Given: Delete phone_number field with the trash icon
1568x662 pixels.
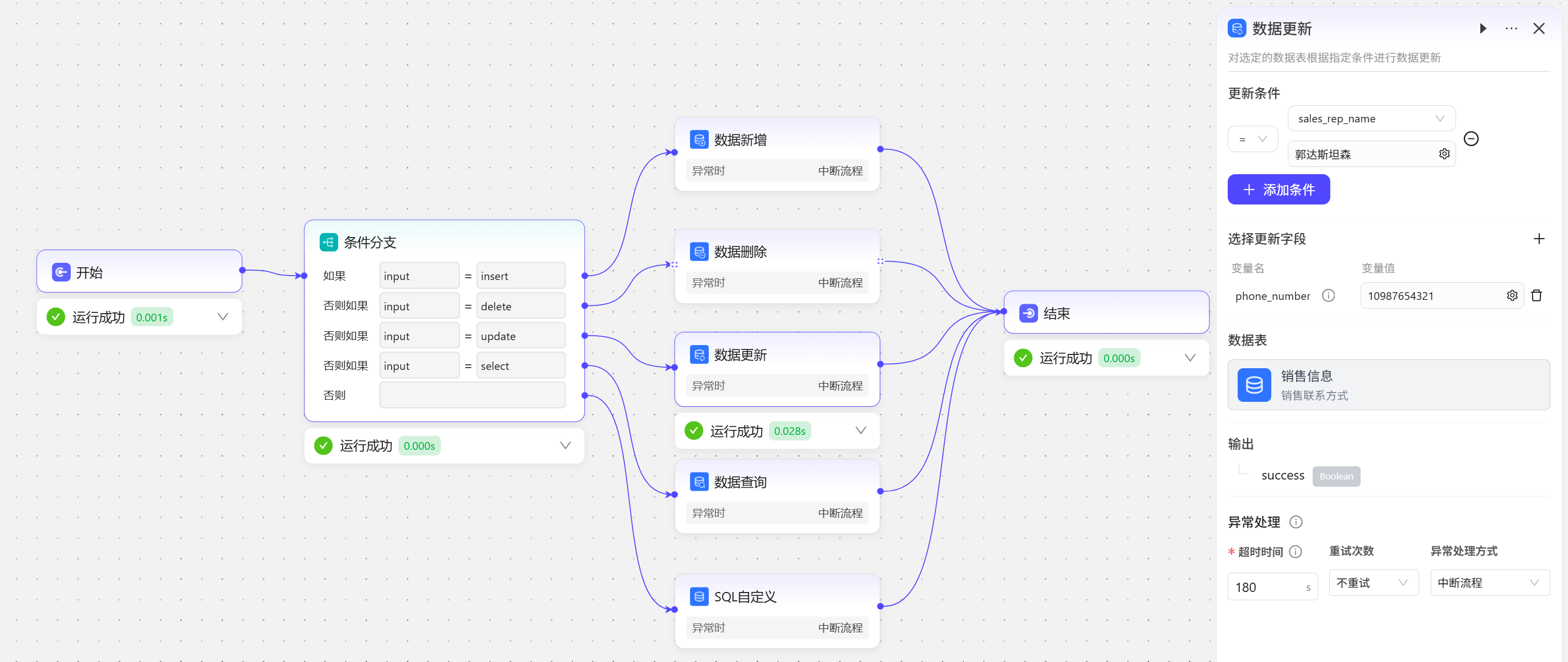Looking at the screenshot, I should click(1537, 295).
